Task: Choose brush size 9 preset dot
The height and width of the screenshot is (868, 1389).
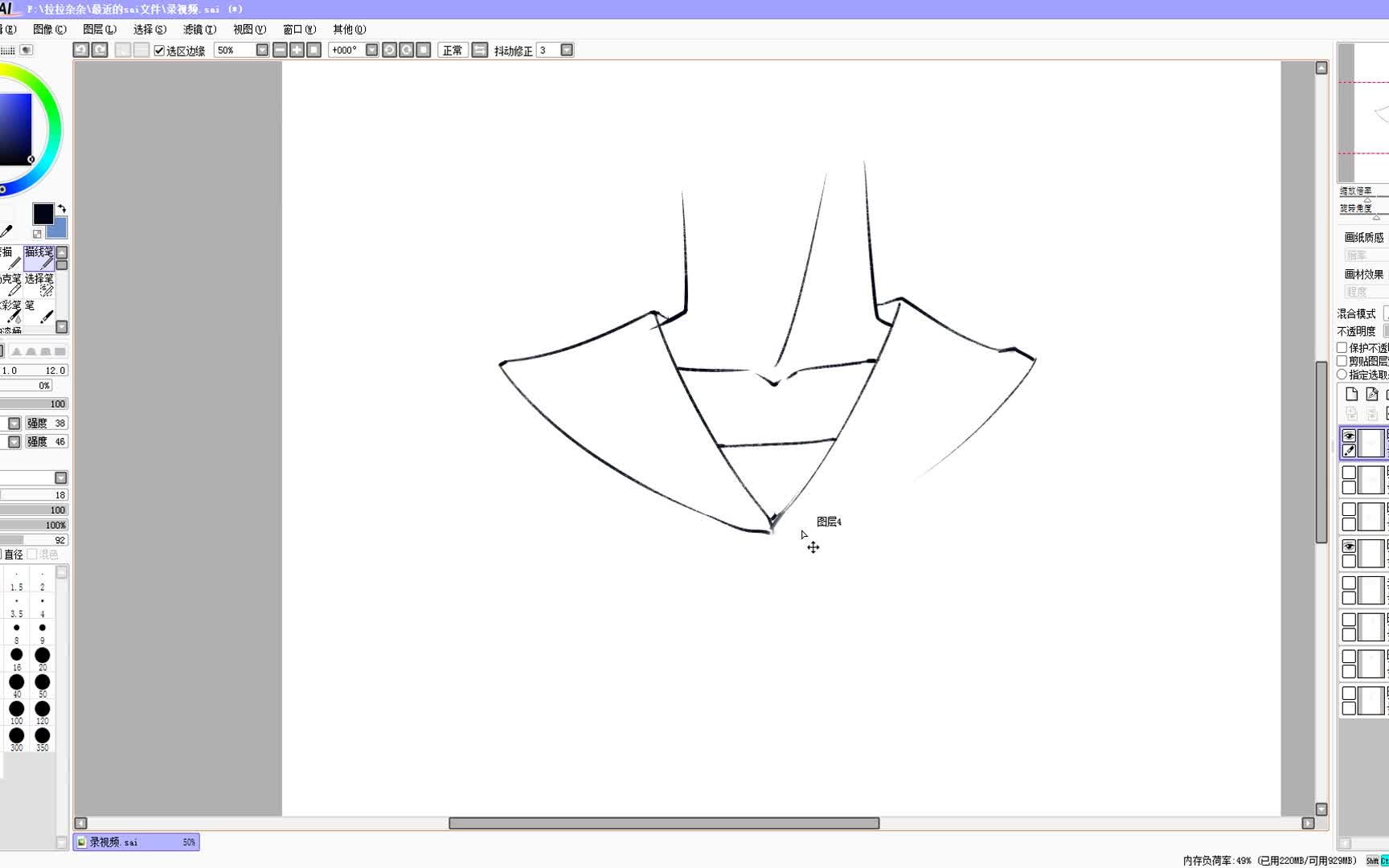Action: 43,628
